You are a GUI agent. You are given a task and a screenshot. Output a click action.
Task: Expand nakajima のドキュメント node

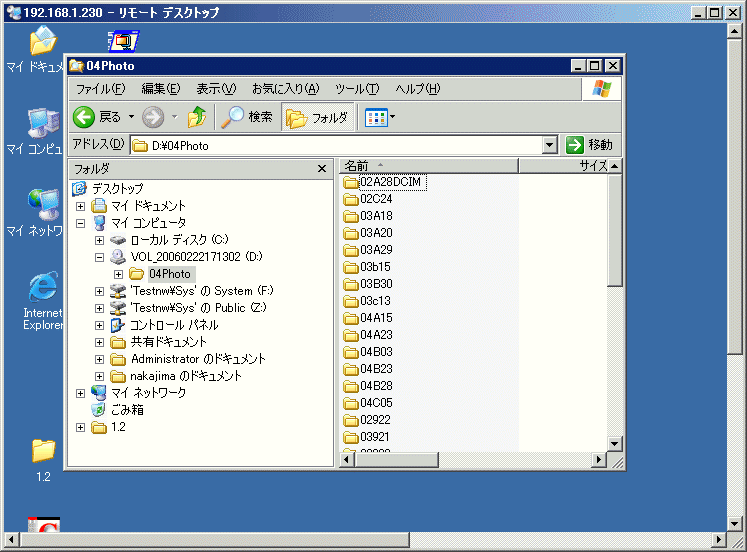pyautogui.click(x=100, y=377)
